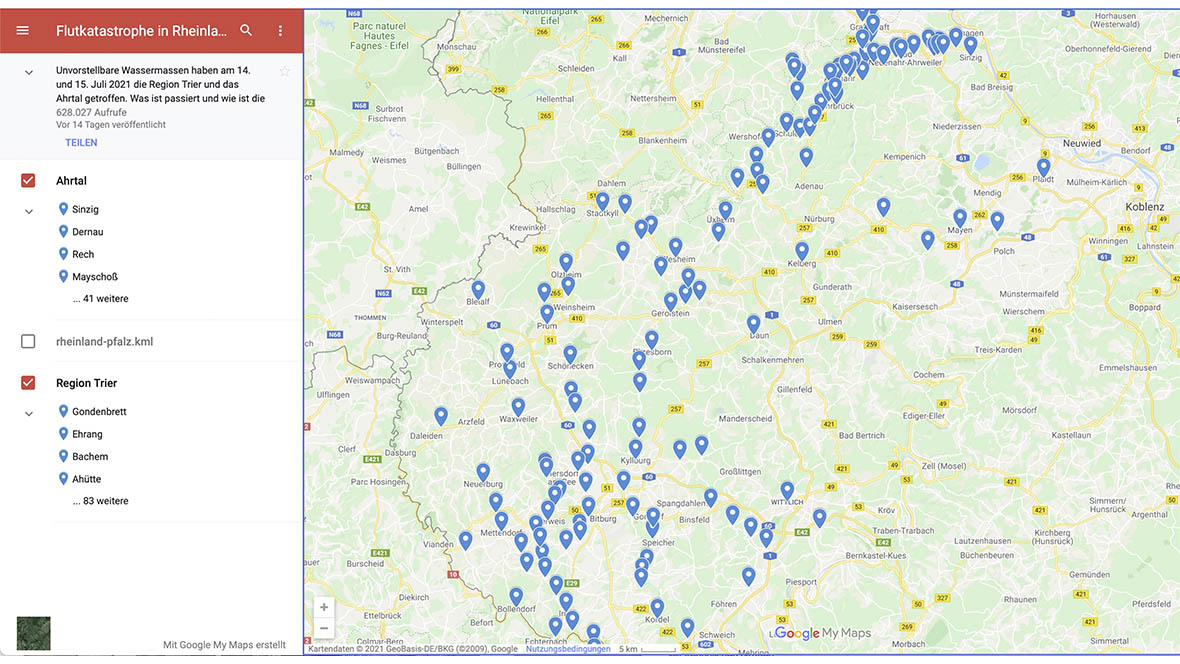The image size is (1180, 664).
Task: Click the satellite base map thumbnail
Action: pos(34,633)
